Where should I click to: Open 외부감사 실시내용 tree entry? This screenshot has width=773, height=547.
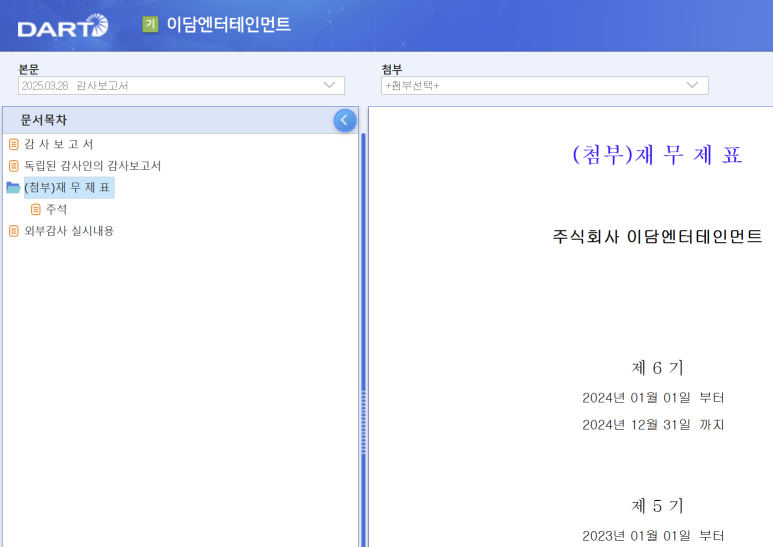pyautogui.click(x=69, y=231)
